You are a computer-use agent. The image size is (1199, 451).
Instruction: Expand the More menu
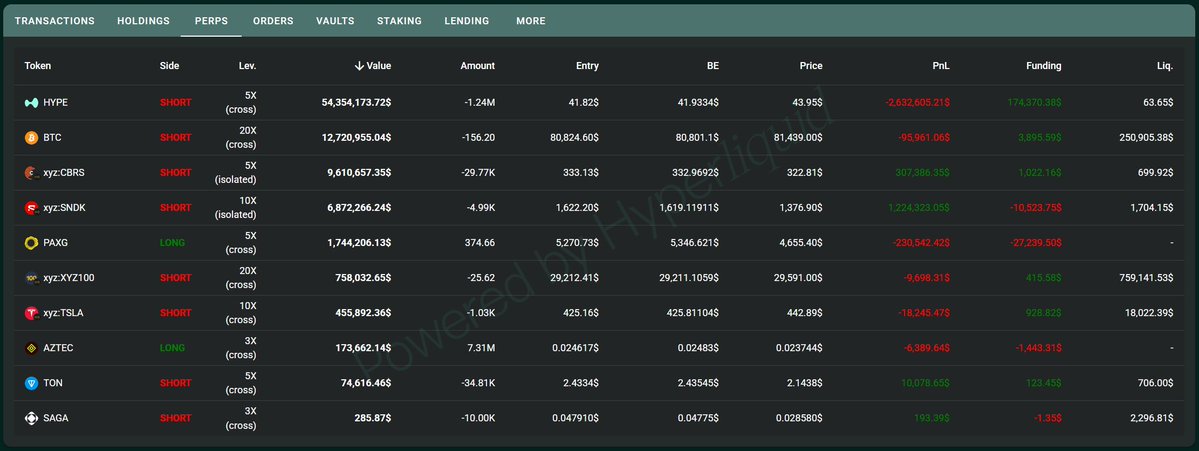(x=531, y=21)
